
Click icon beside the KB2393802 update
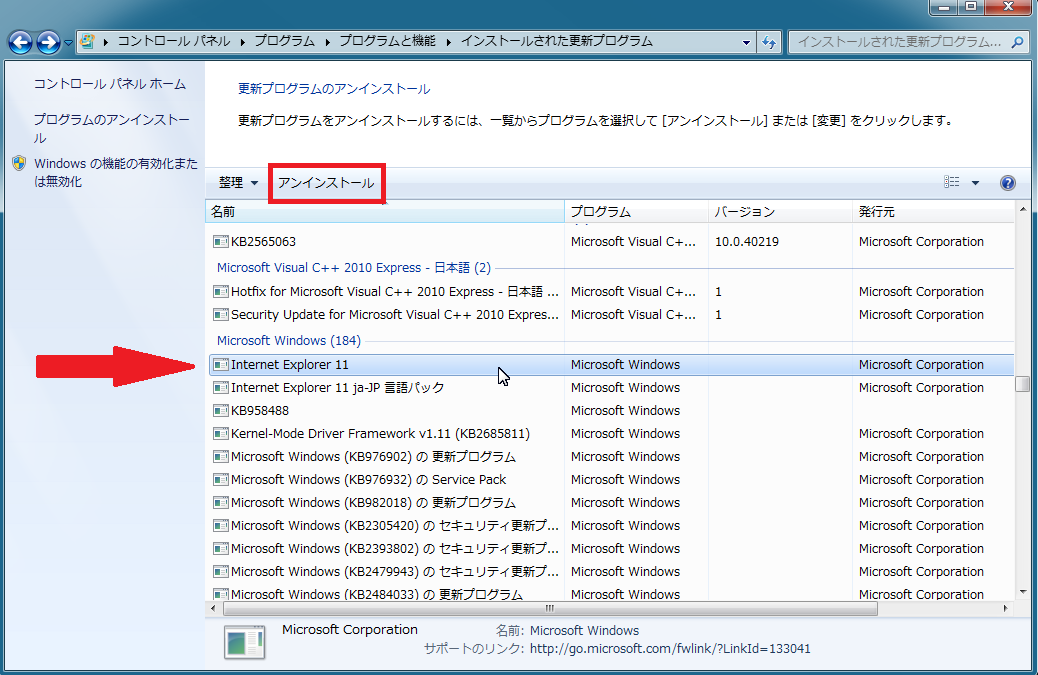click(x=220, y=549)
